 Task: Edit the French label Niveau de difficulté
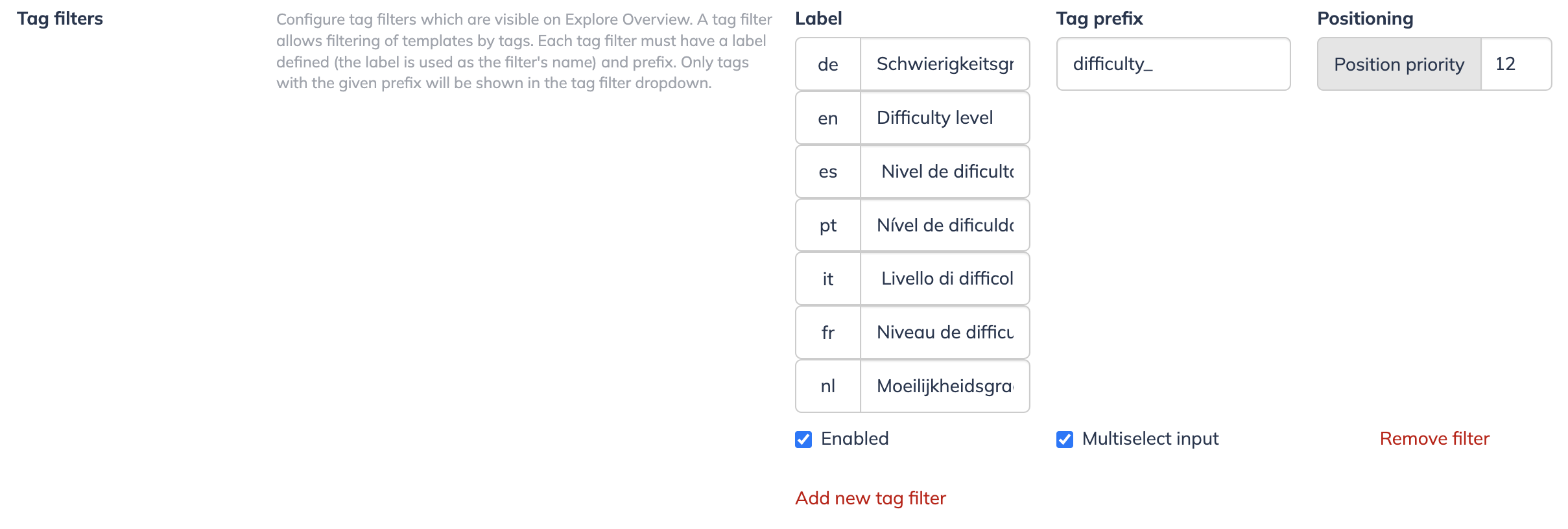pyautogui.click(x=945, y=333)
